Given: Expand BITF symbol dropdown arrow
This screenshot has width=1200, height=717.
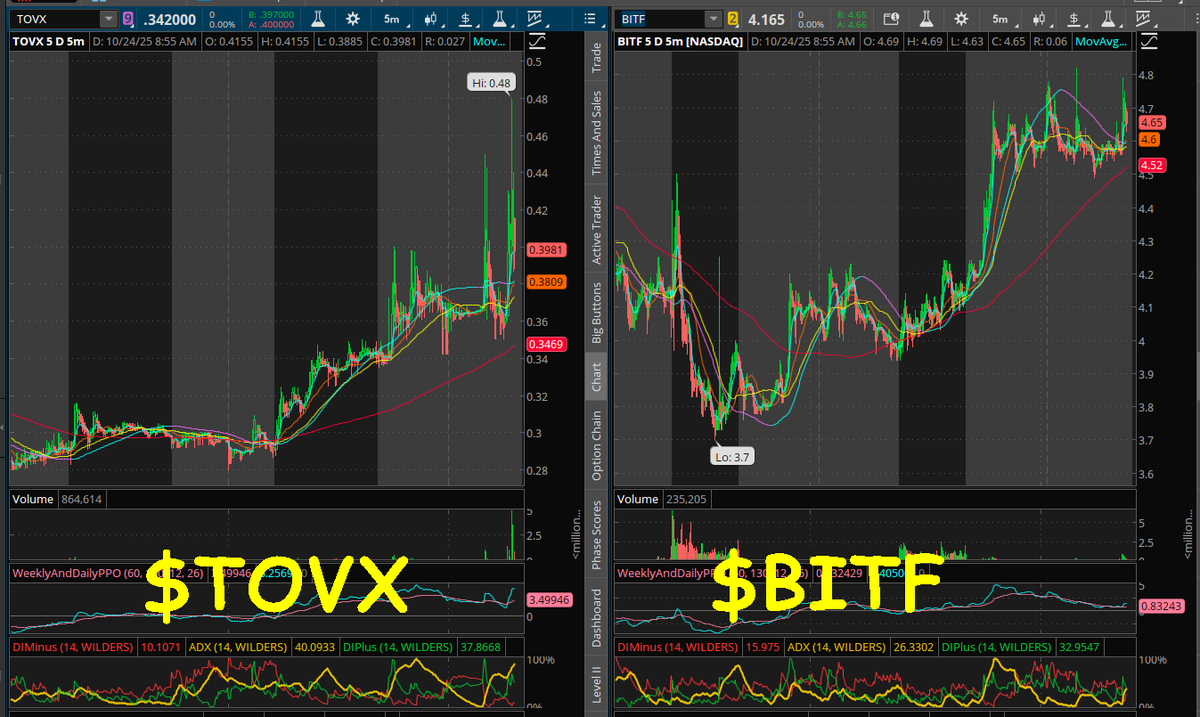Looking at the screenshot, I should (x=712, y=19).
